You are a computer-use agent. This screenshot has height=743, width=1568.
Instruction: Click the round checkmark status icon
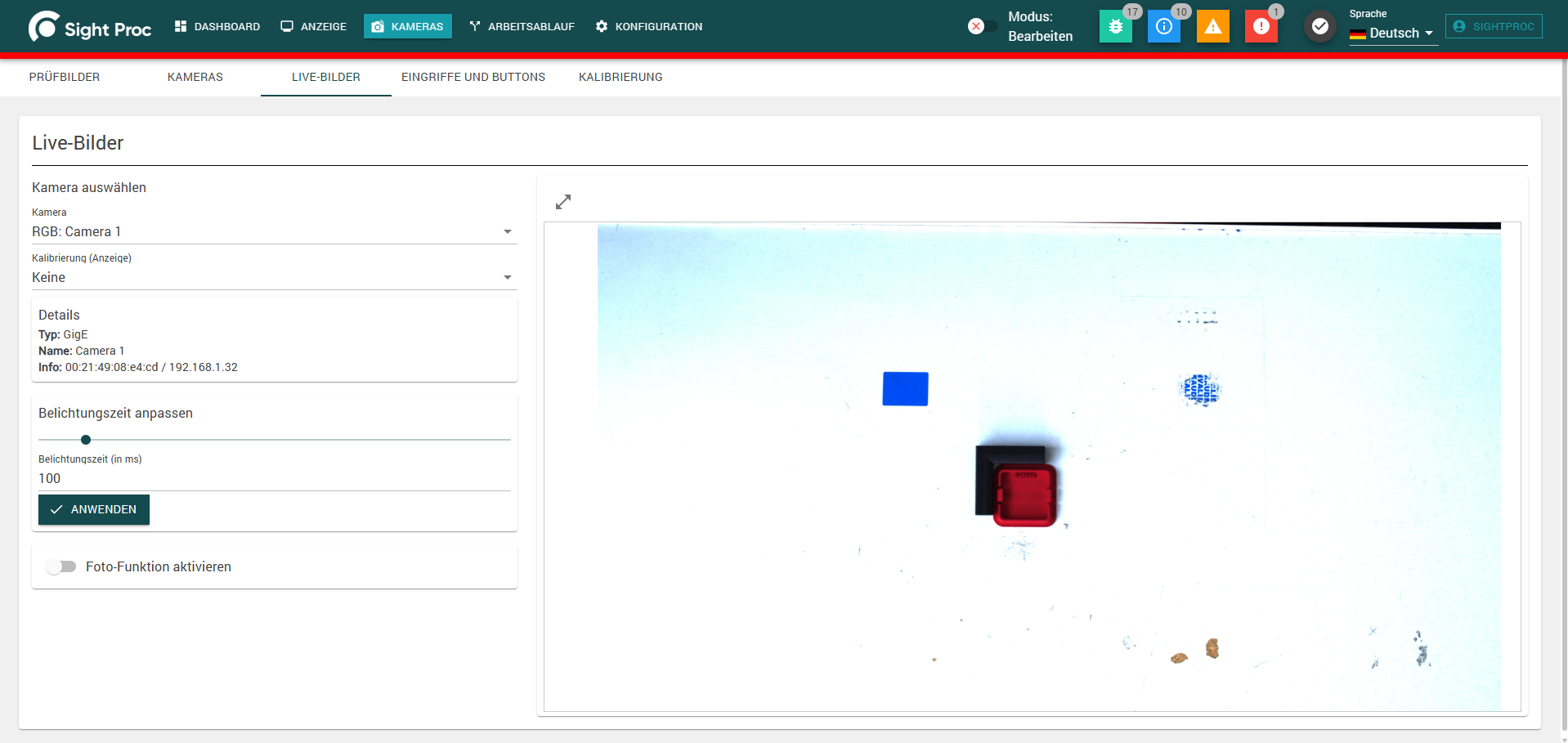(x=1319, y=26)
